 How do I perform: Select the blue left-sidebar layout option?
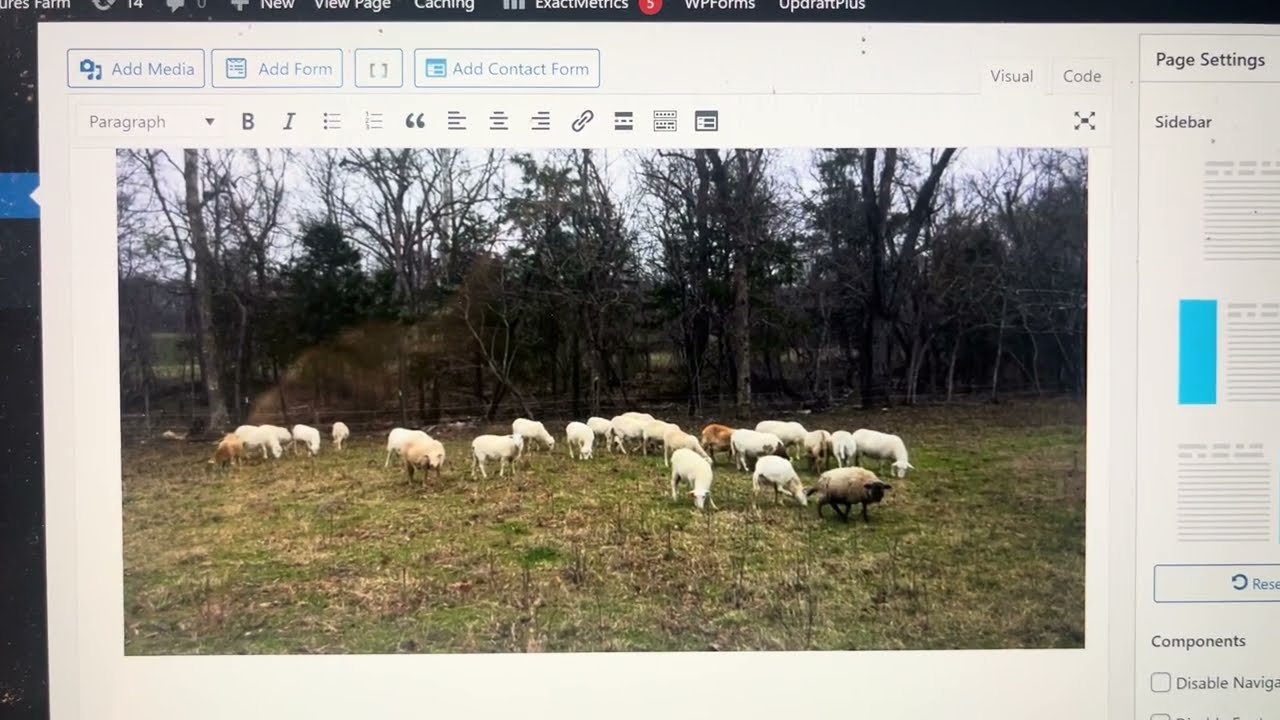1229,352
